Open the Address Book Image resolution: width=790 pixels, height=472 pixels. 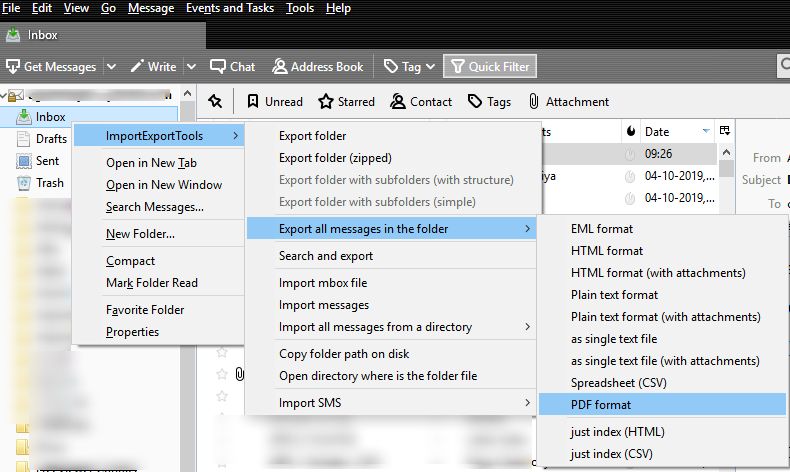(x=317, y=66)
